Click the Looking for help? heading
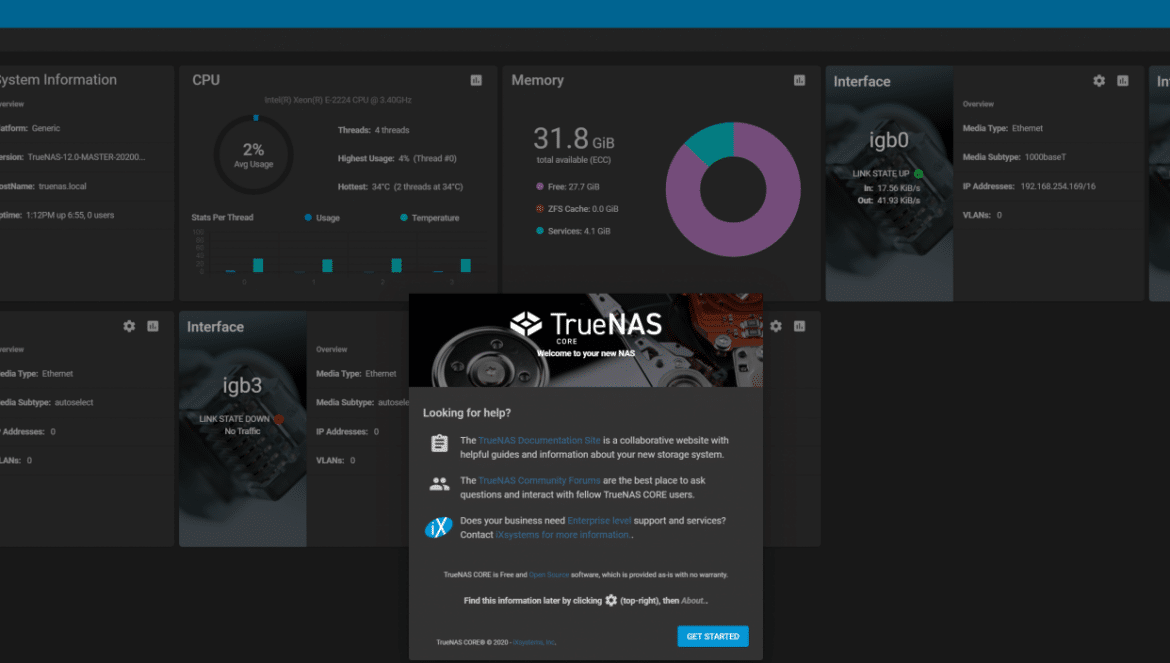This screenshot has width=1170, height=663. (467, 412)
